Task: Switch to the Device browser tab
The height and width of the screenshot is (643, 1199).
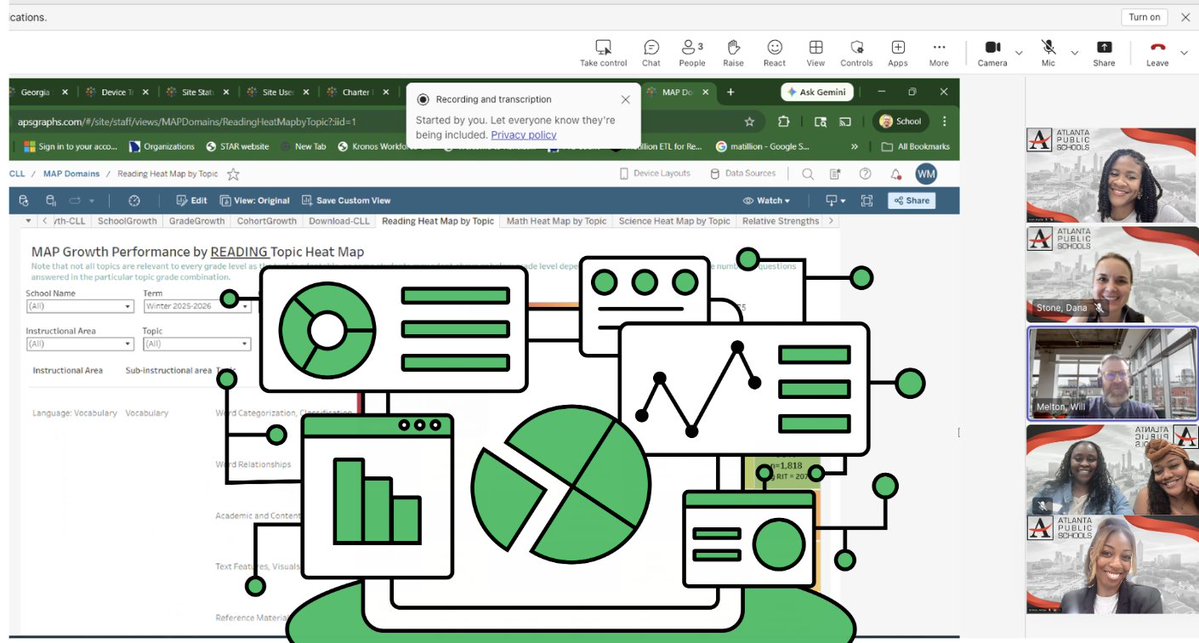Action: click(116, 92)
